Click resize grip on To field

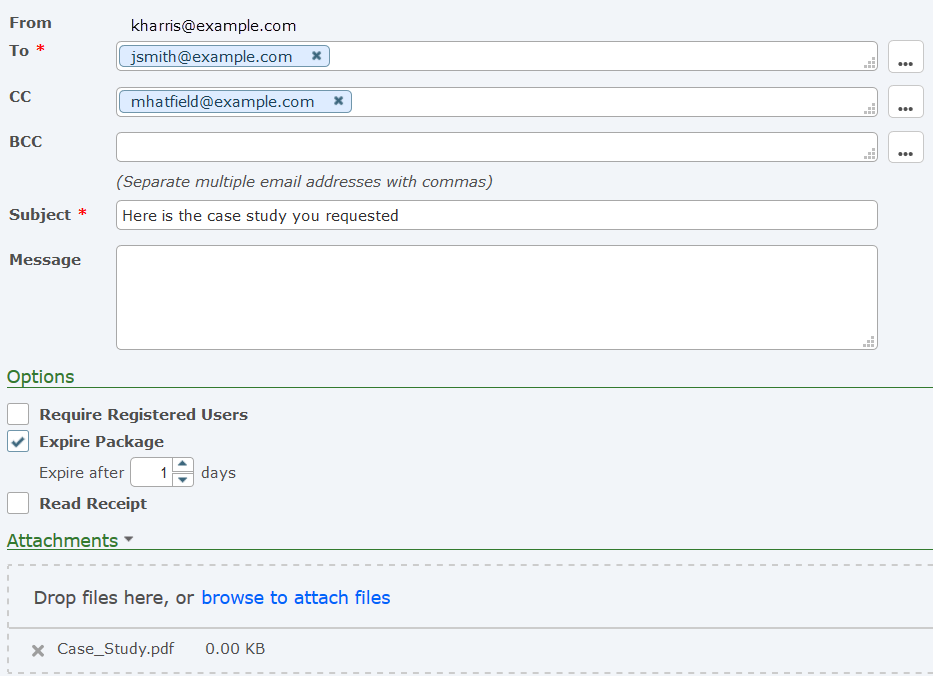point(869,63)
